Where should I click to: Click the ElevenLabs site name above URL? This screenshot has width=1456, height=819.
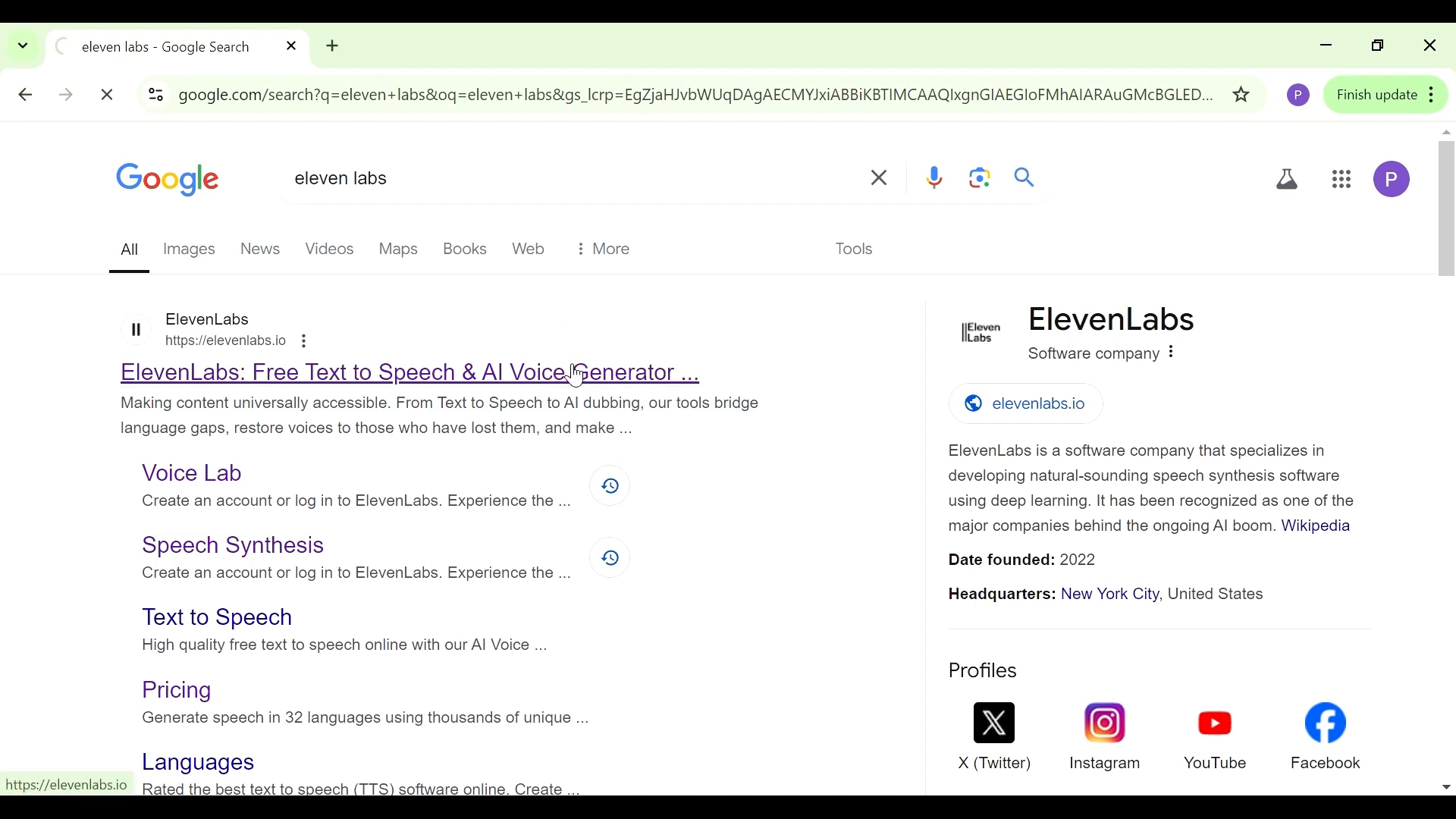tap(208, 320)
